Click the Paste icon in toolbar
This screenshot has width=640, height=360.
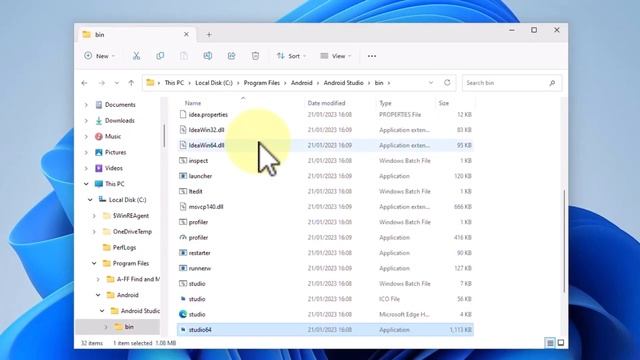pyautogui.click(x=184, y=56)
